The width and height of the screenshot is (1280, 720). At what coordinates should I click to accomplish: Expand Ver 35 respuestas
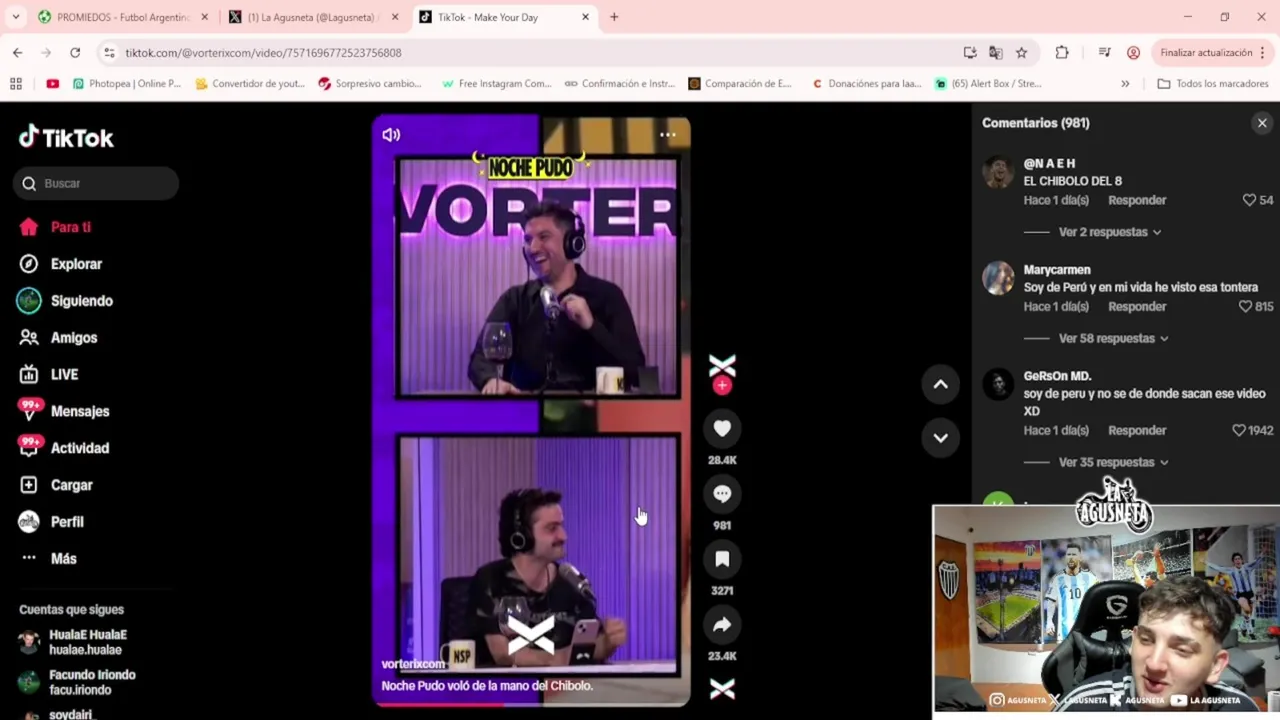[1114, 462]
